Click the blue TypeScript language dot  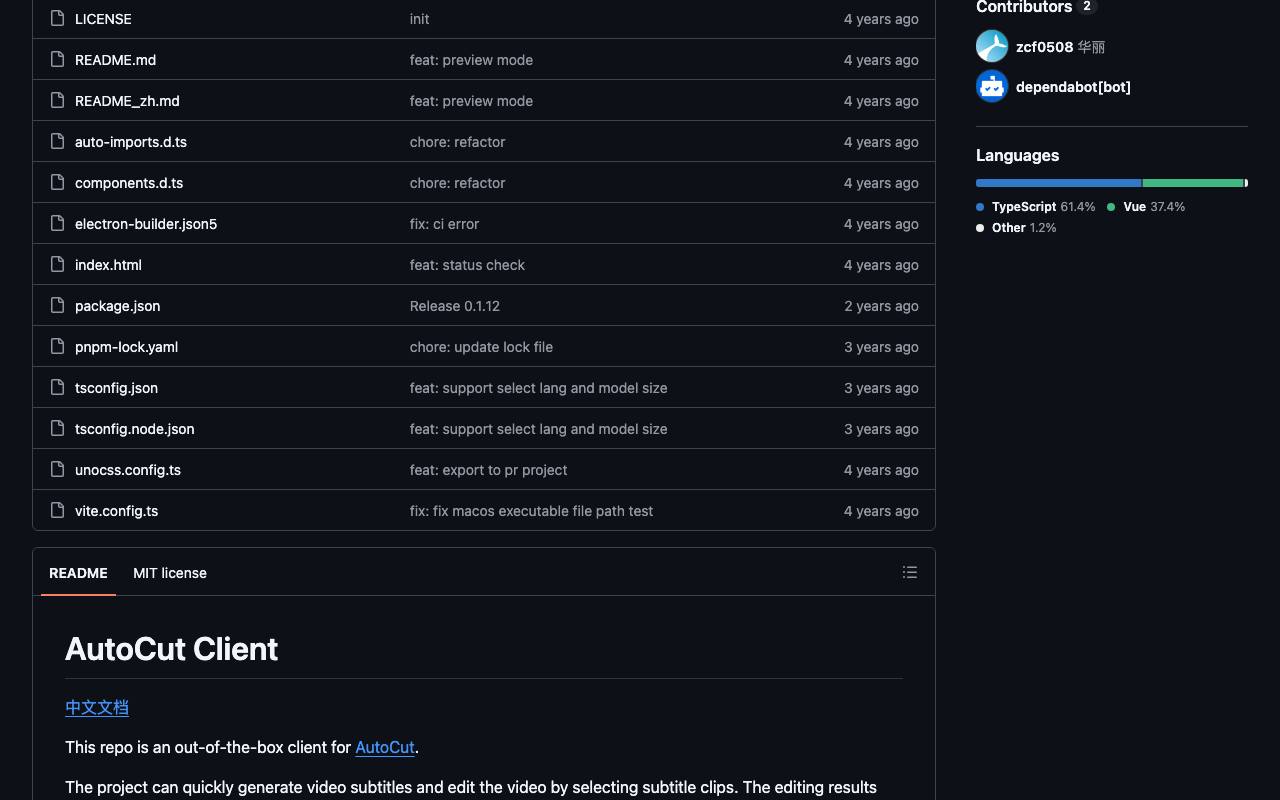click(x=980, y=207)
